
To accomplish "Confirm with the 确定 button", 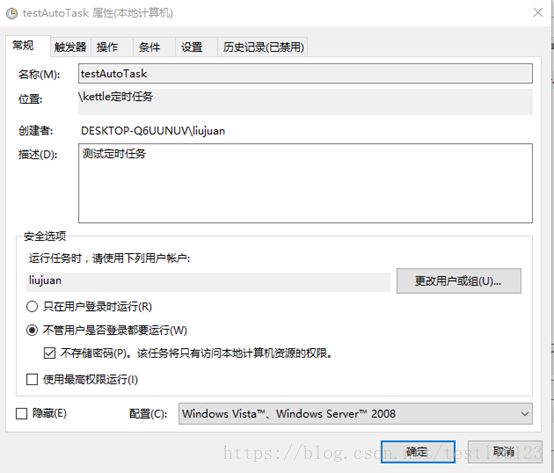I will [418, 452].
